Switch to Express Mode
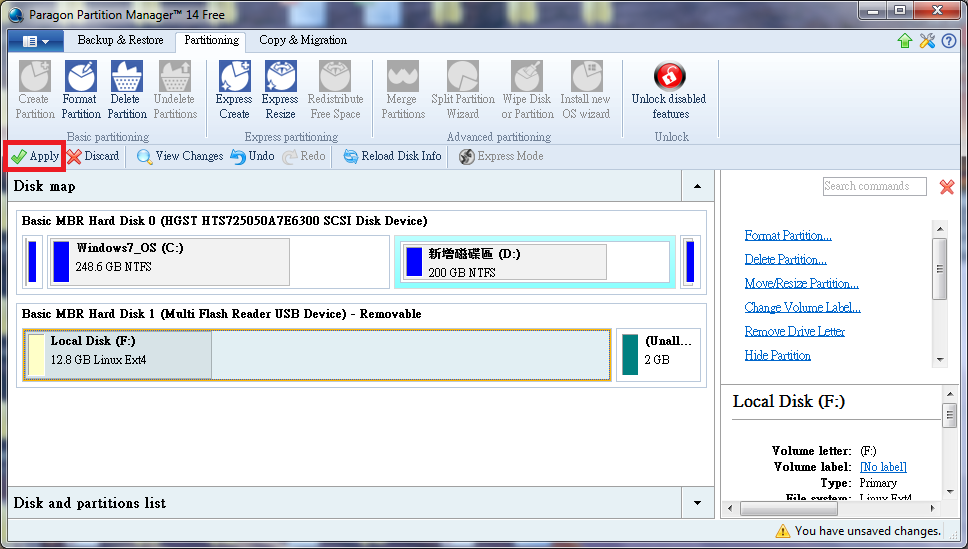The width and height of the screenshot is (968, 549). coord(501,156)
